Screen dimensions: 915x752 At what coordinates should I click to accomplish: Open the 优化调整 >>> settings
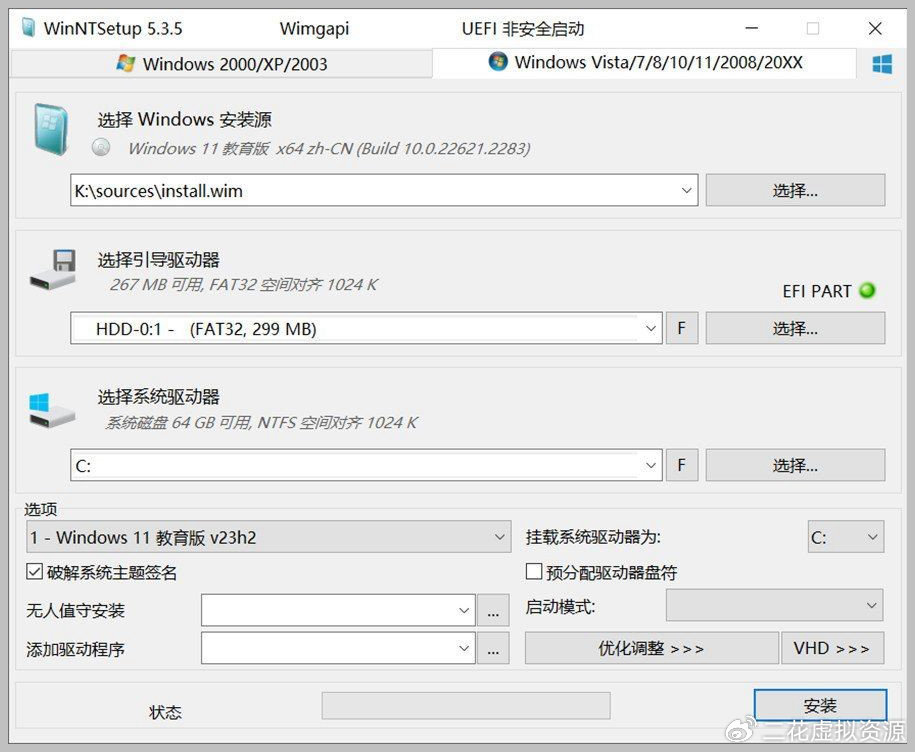point(651,648)
